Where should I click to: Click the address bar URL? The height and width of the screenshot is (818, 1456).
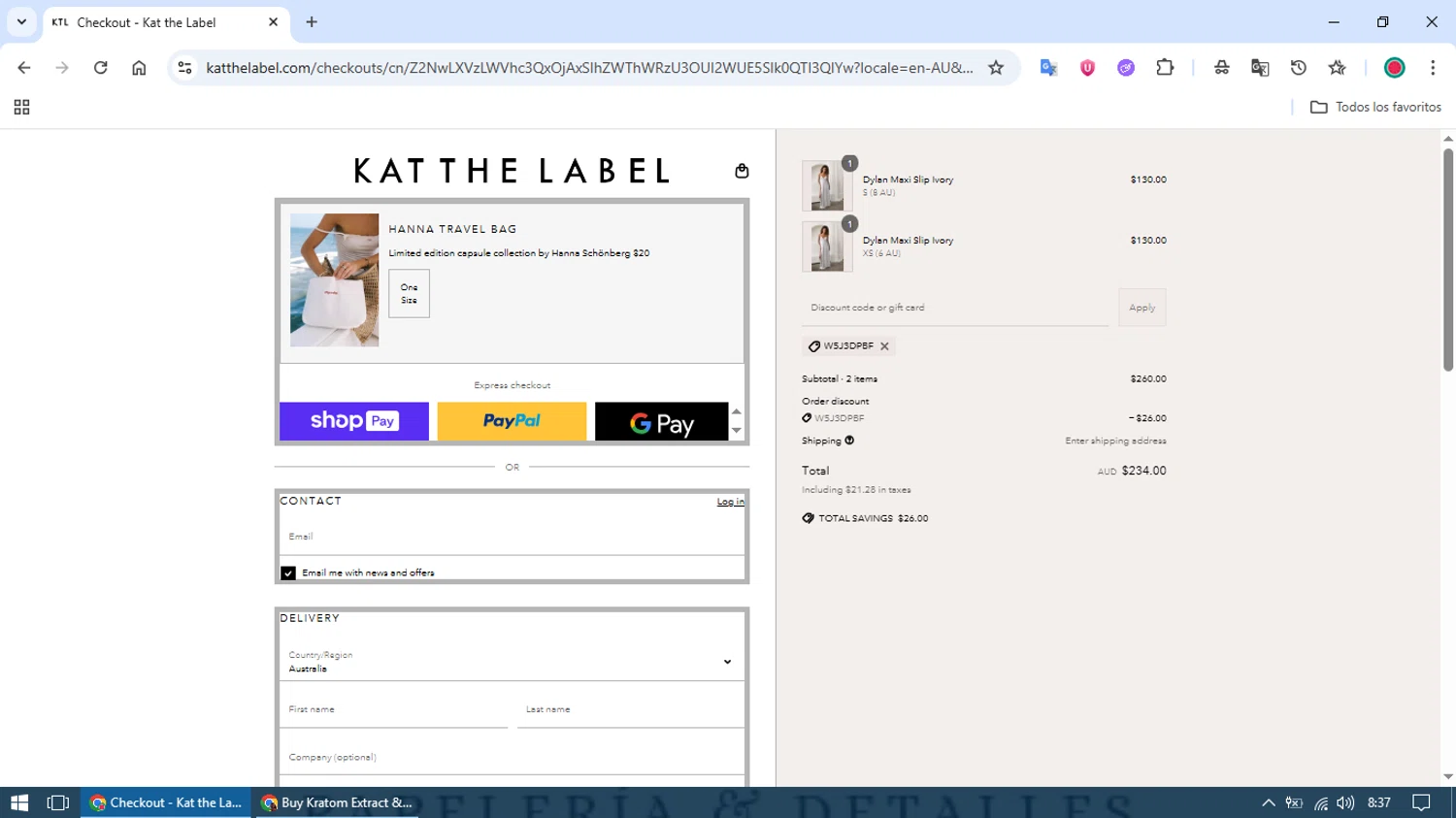(589, 68)
